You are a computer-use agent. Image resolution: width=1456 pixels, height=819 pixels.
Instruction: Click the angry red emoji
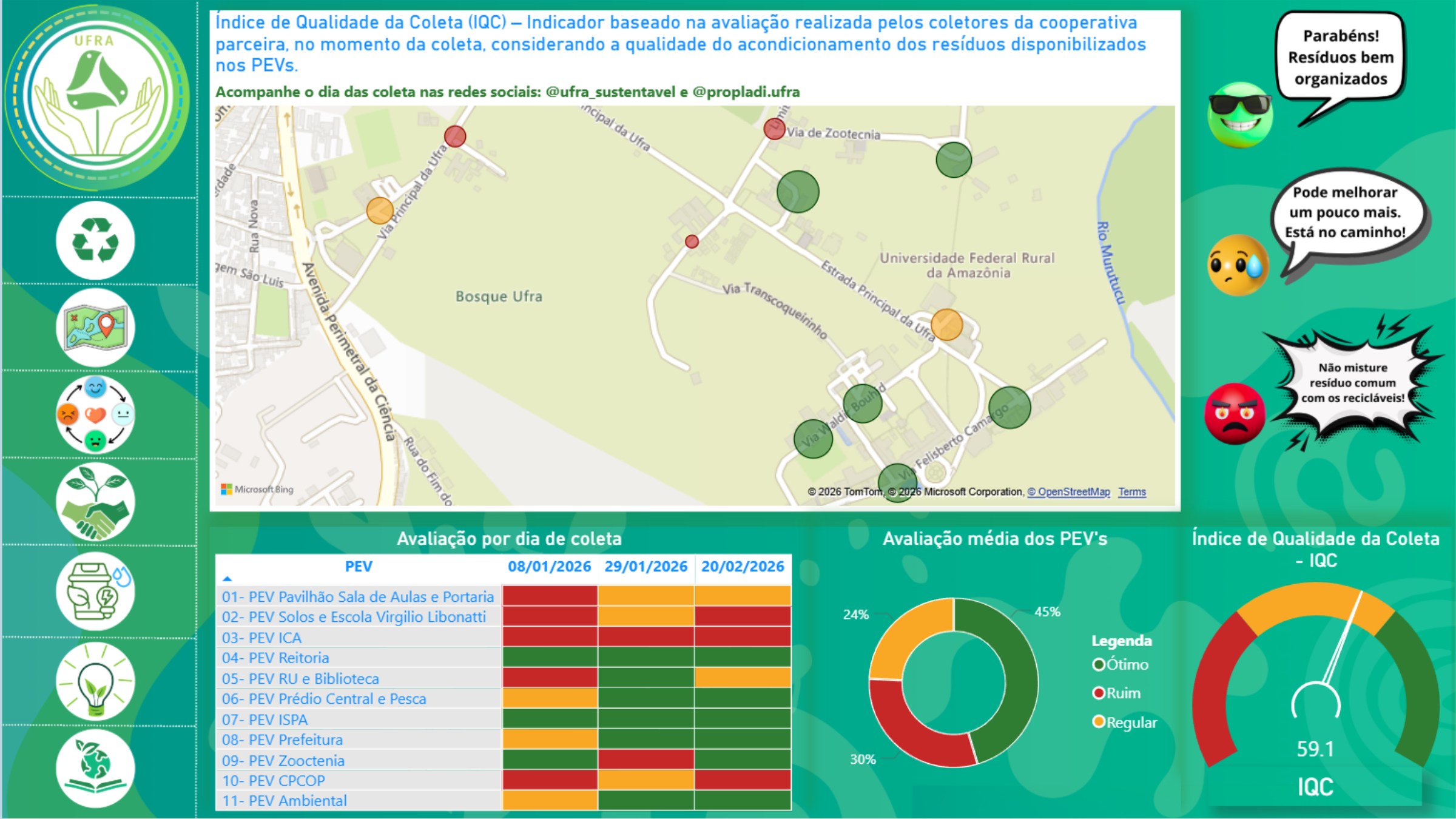click(1235, 414)
